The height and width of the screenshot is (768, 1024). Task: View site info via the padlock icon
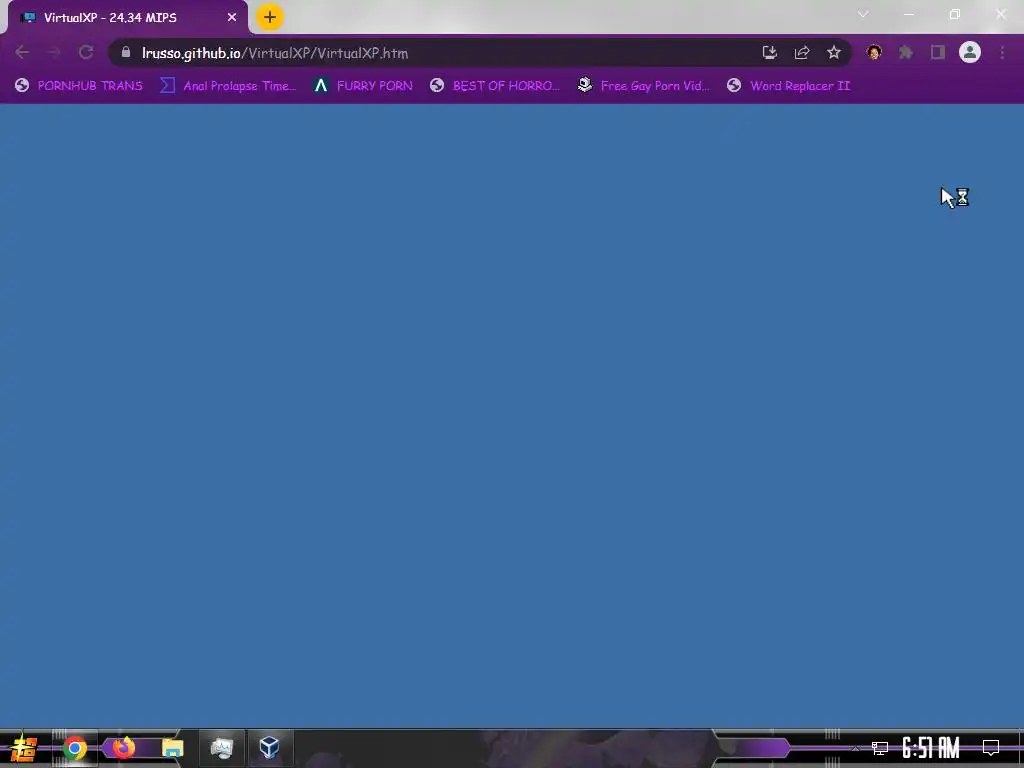[126, 52]
